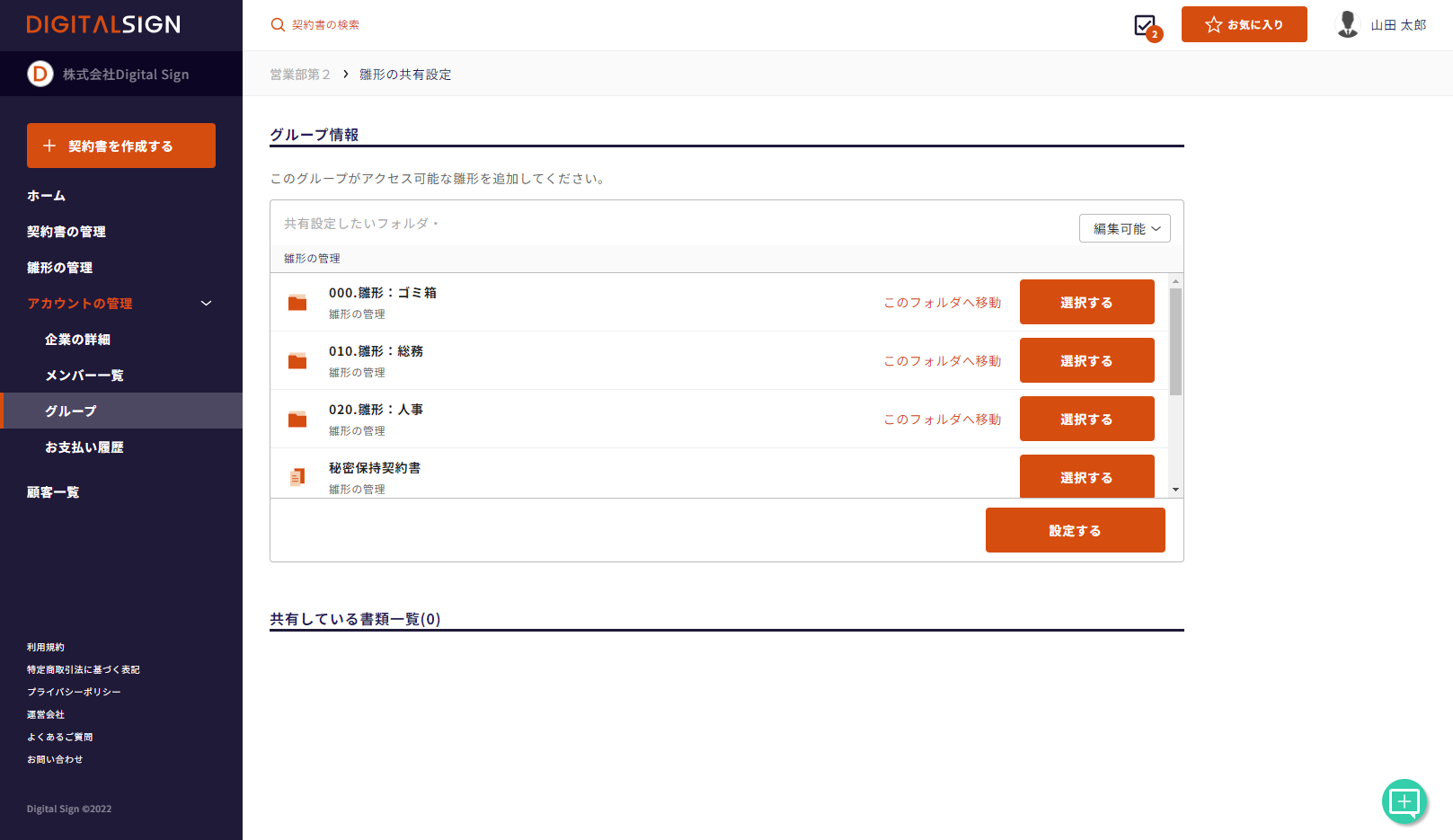The height and width of the screenshot is (840, 1453).
Task: Click the folder icon for 010.雛形：総務
Action: click(297, 361)
